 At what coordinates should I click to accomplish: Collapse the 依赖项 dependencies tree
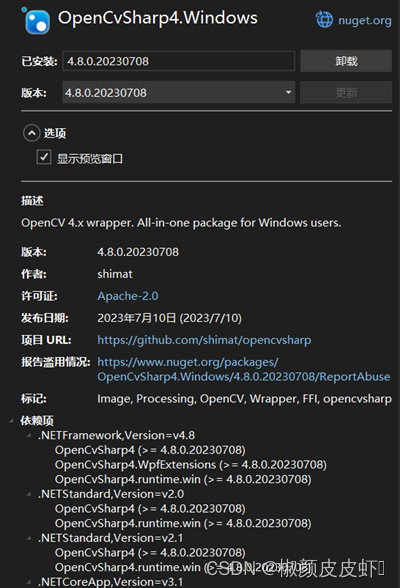[x=11, y=421]
